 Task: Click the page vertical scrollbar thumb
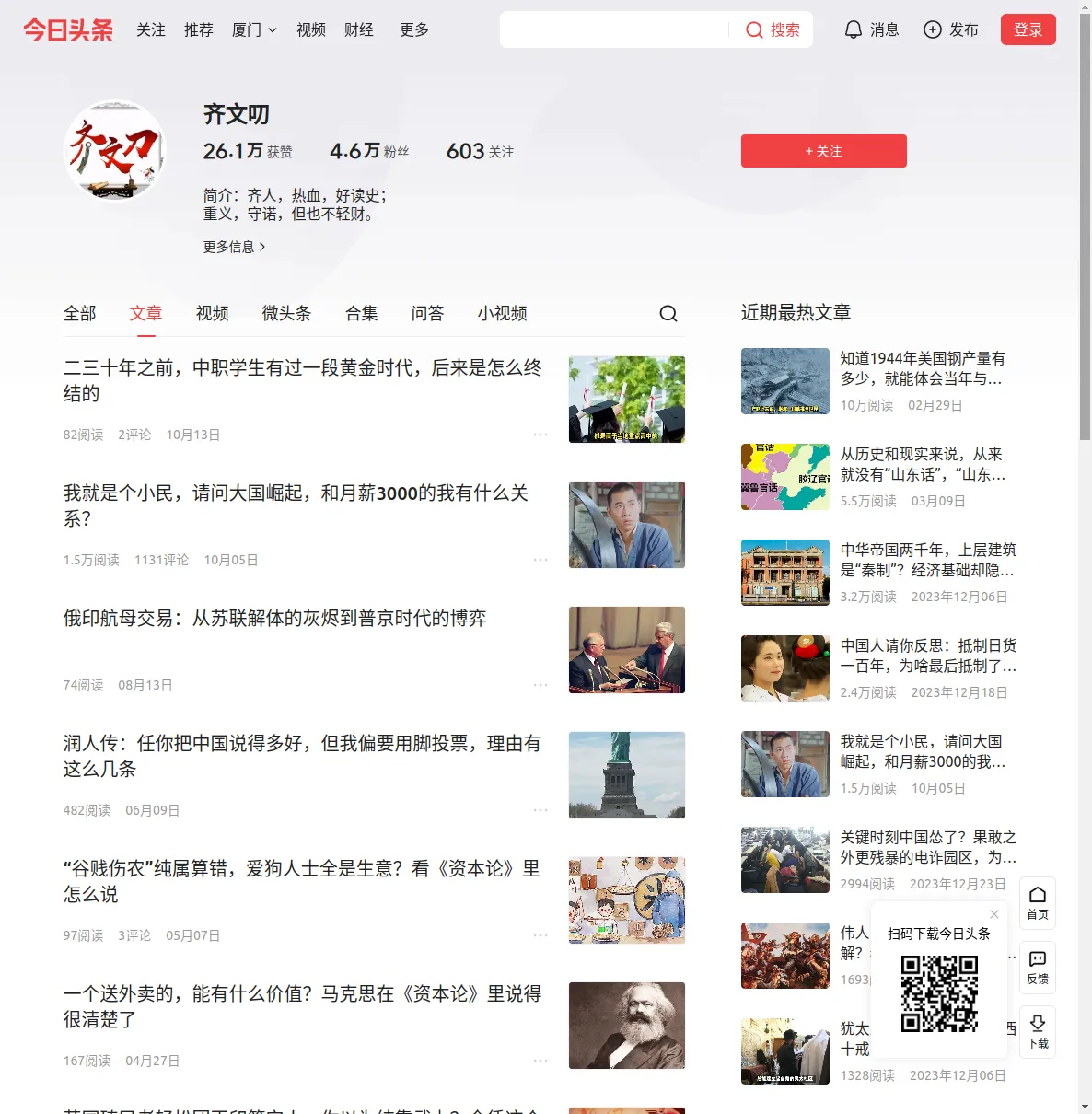coord(1085,226)
